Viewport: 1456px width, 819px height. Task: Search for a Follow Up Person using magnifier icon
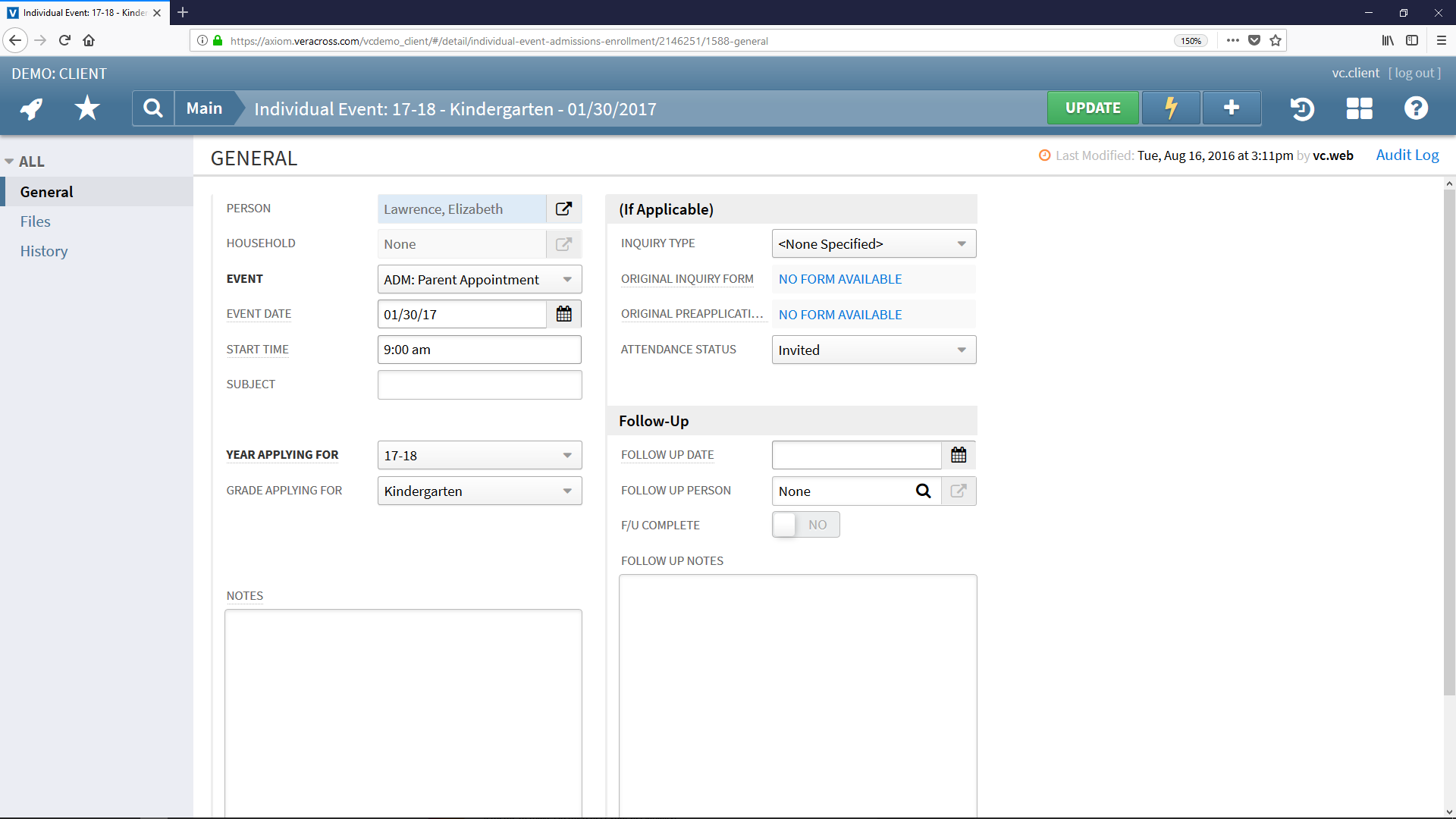pos(923,491)
